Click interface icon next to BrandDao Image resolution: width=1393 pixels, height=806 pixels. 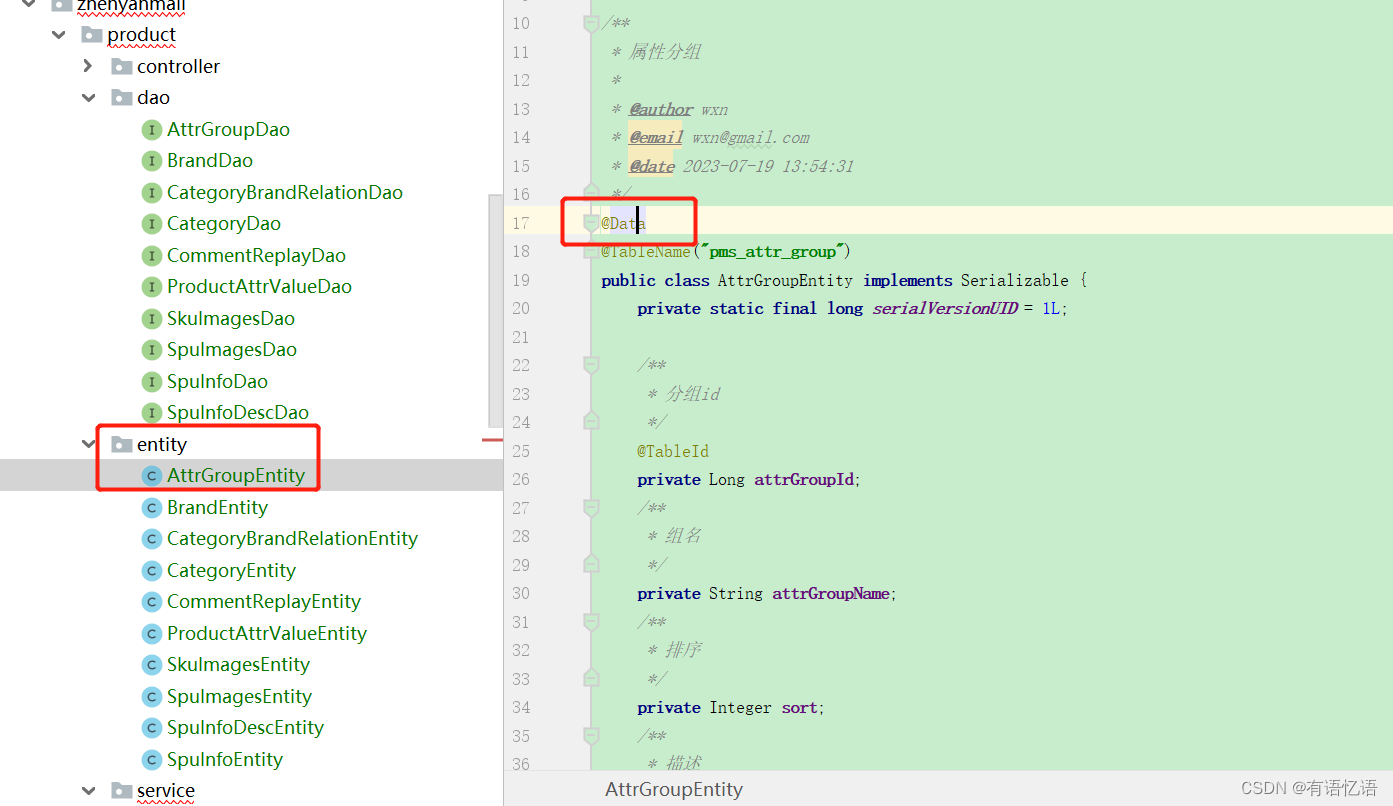(152, 161)
